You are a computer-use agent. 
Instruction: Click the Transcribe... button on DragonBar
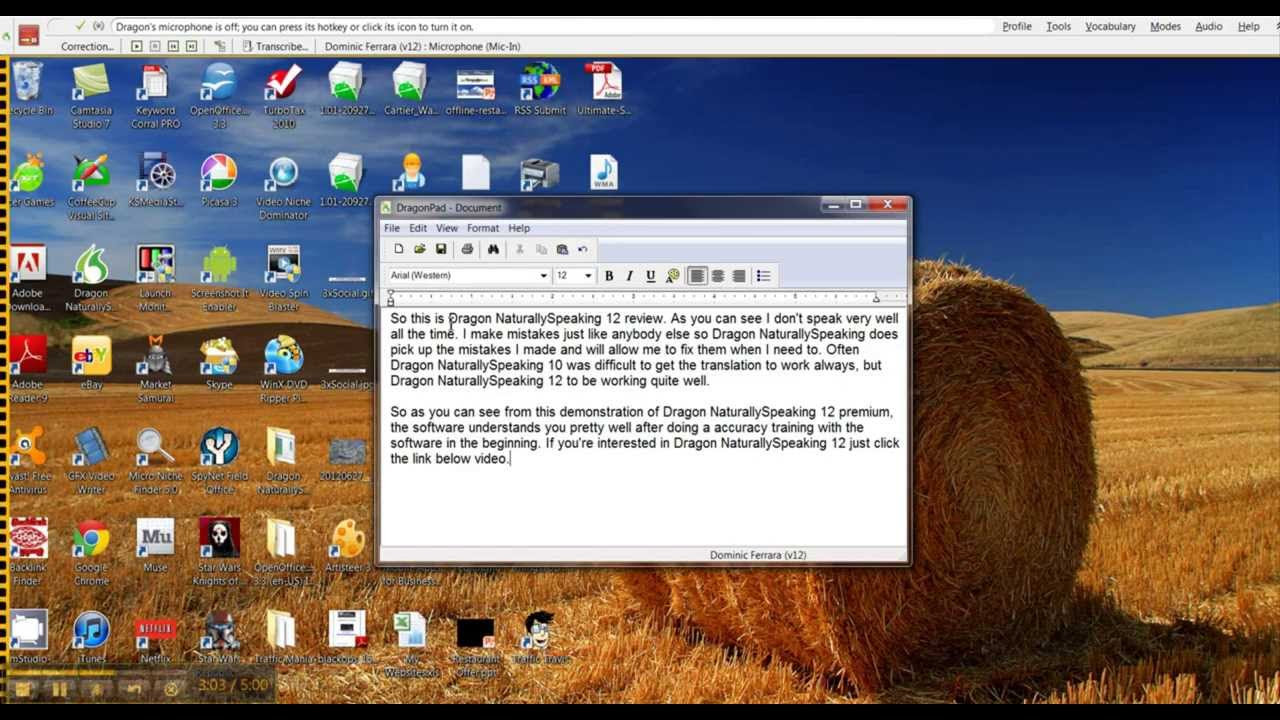[276, 46]
